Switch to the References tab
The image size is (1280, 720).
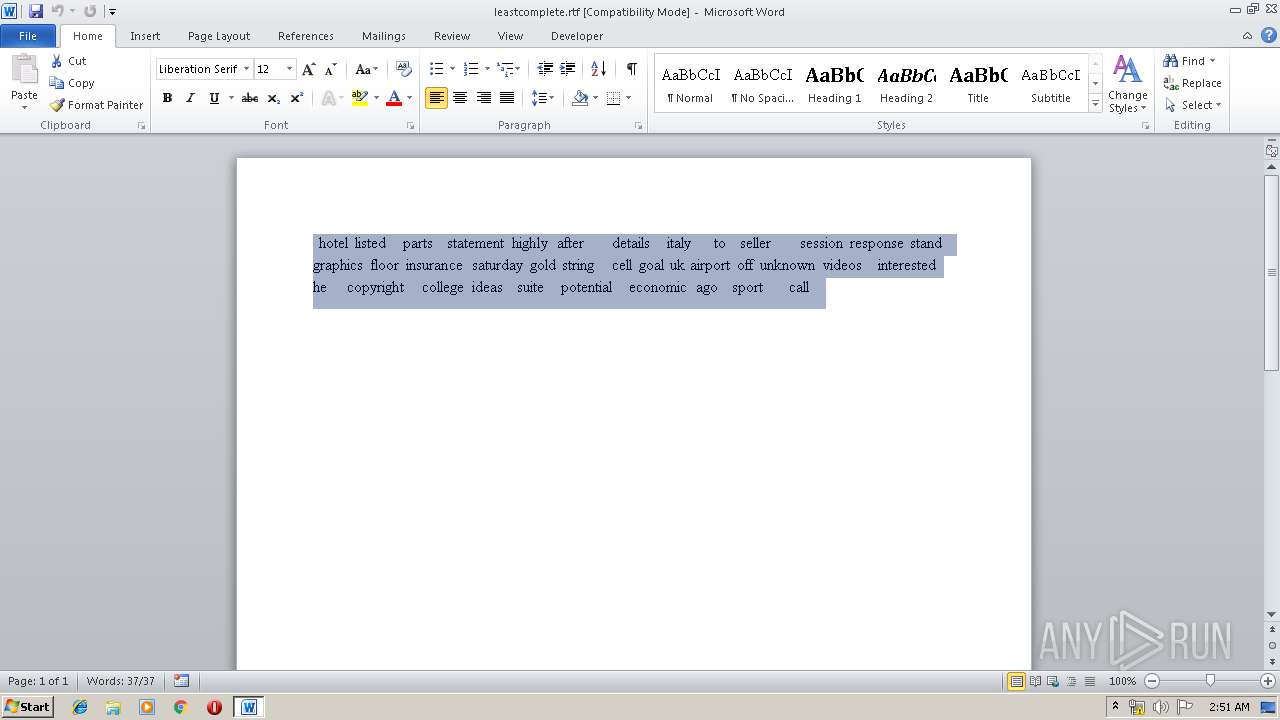306,36
